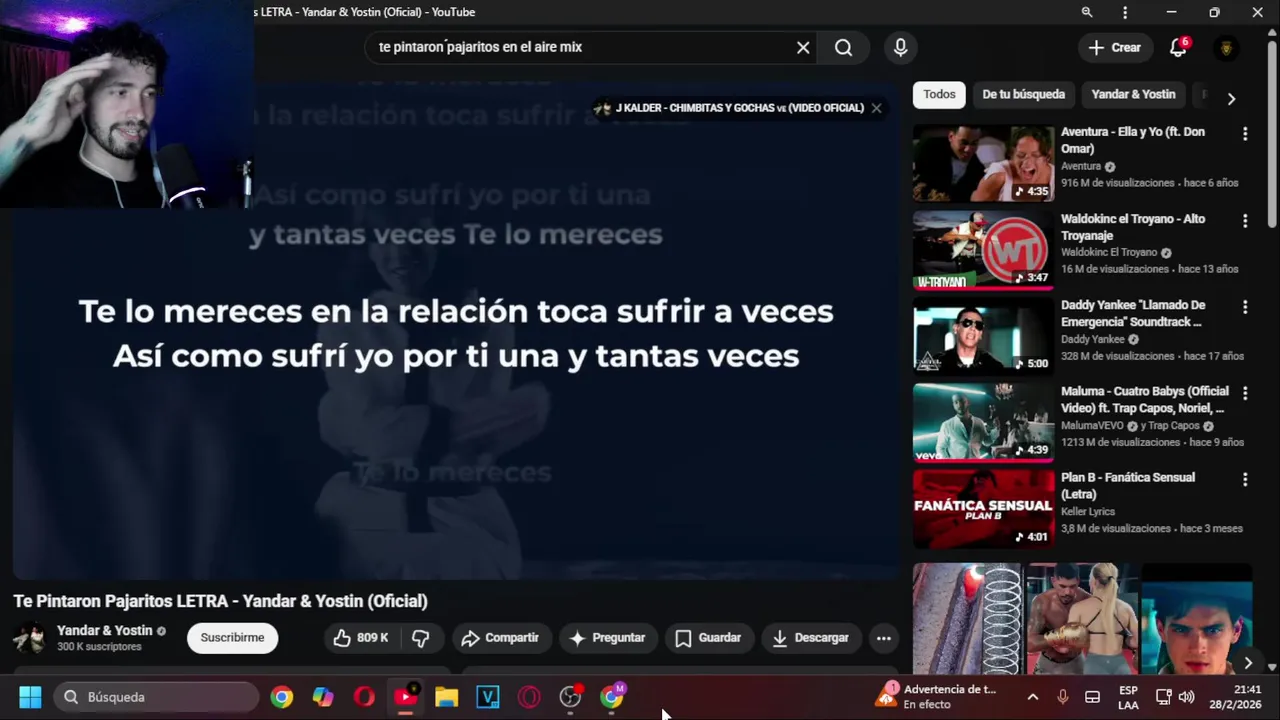The width and height of the screenshot is (1280, 720).
Task: Select the Todos filter chip
Action: point(939,94)
